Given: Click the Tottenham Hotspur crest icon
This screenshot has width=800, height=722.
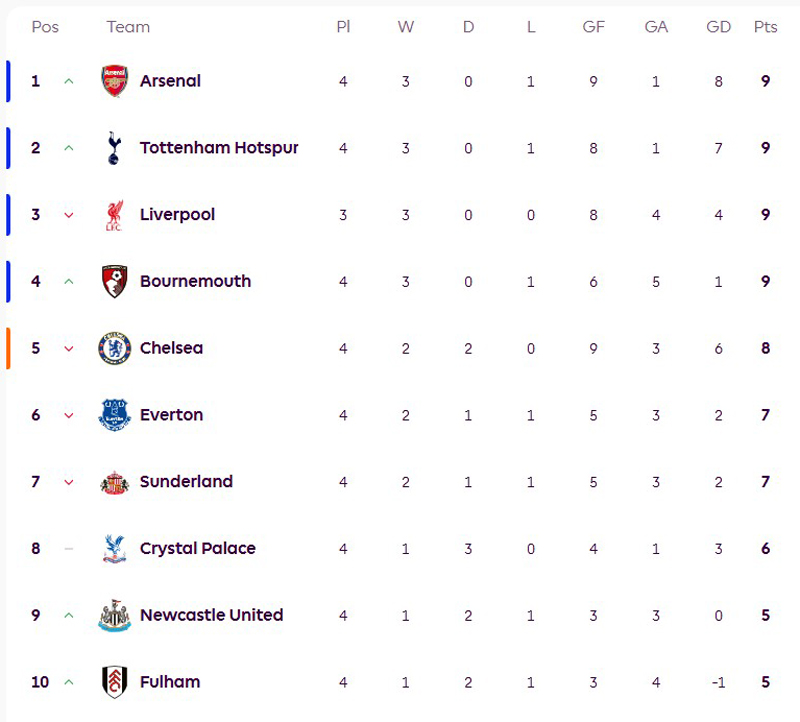Looking at the screenshot, I should (x=114, y=148).
